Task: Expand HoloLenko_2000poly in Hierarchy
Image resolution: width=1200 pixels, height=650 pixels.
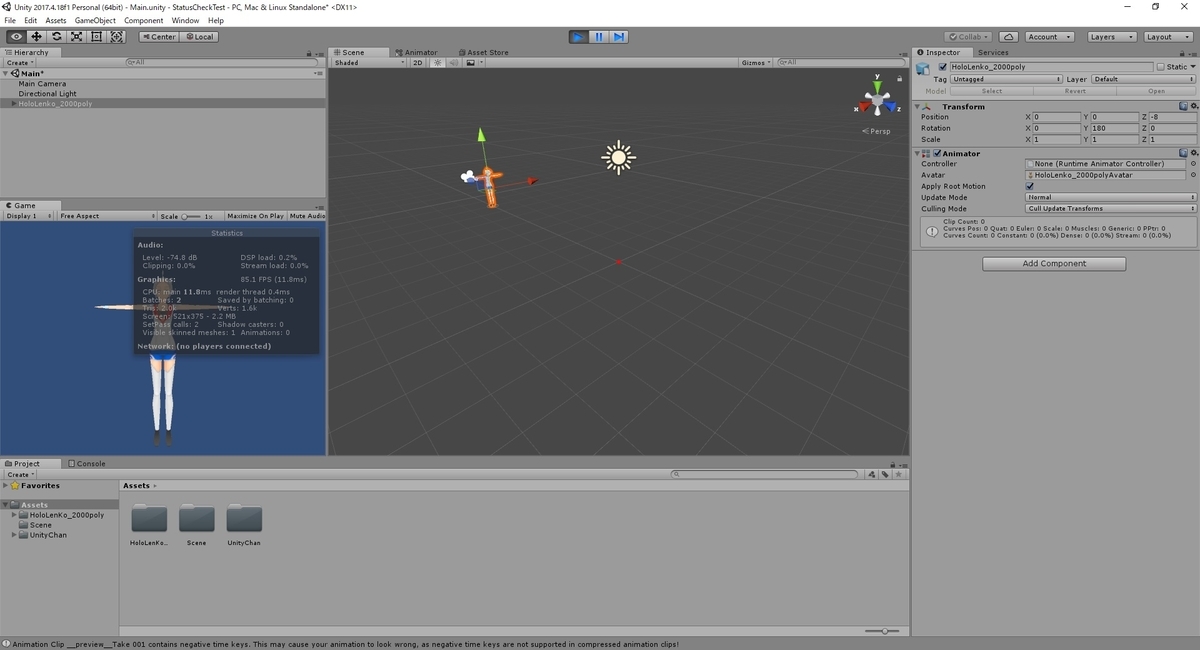Action: point(14,104)
